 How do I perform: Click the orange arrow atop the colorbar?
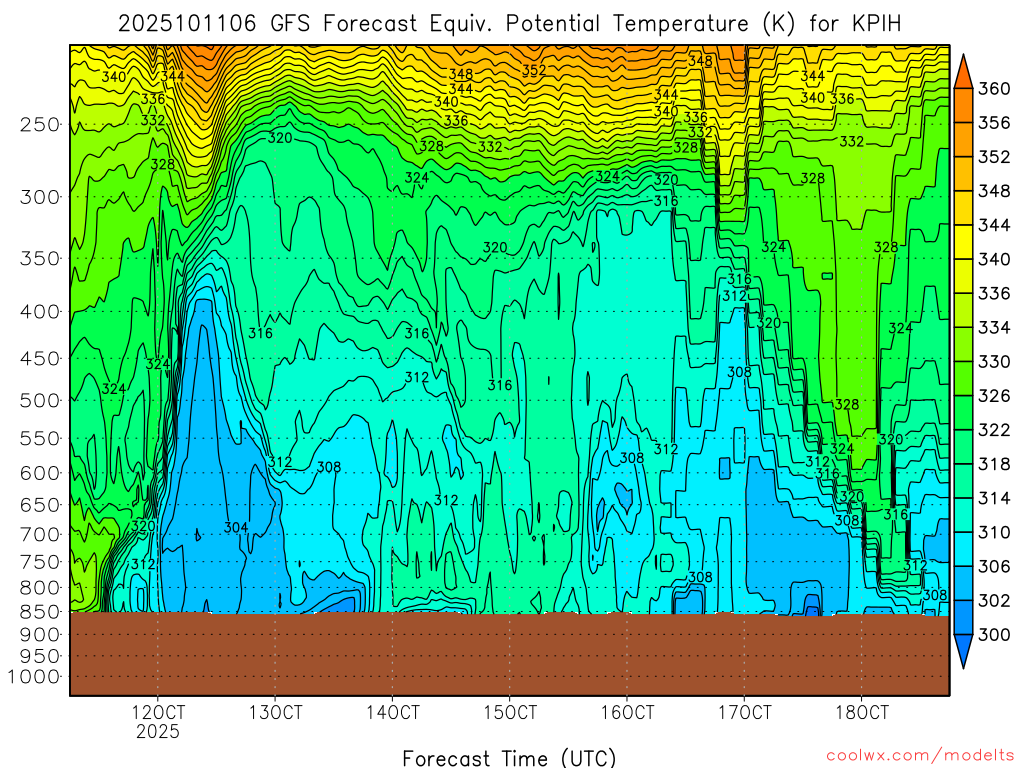pos(963,72)
